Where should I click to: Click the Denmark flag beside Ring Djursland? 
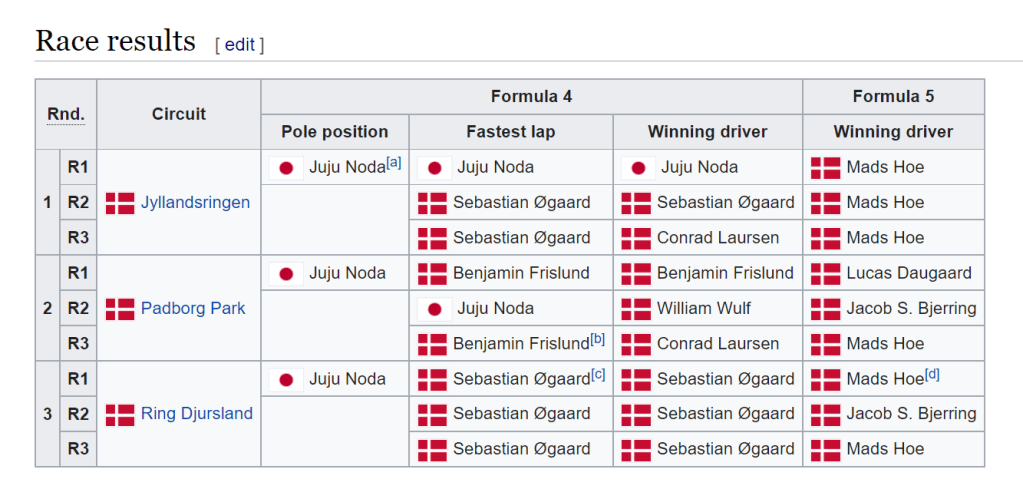click(119, 414)
